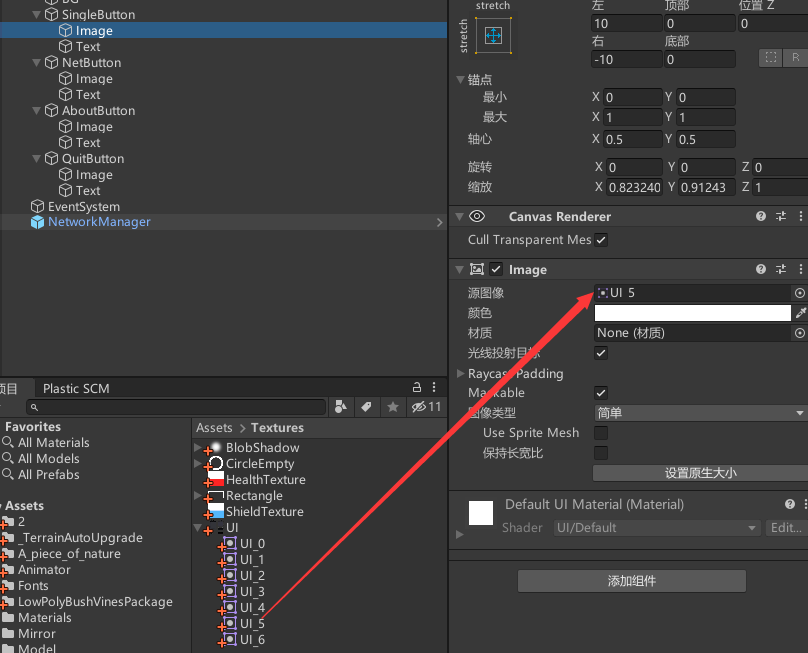Screen dimensions: 808x653
Task: Click the label filter icon in Project panel
Action: (x=365, y=407)
